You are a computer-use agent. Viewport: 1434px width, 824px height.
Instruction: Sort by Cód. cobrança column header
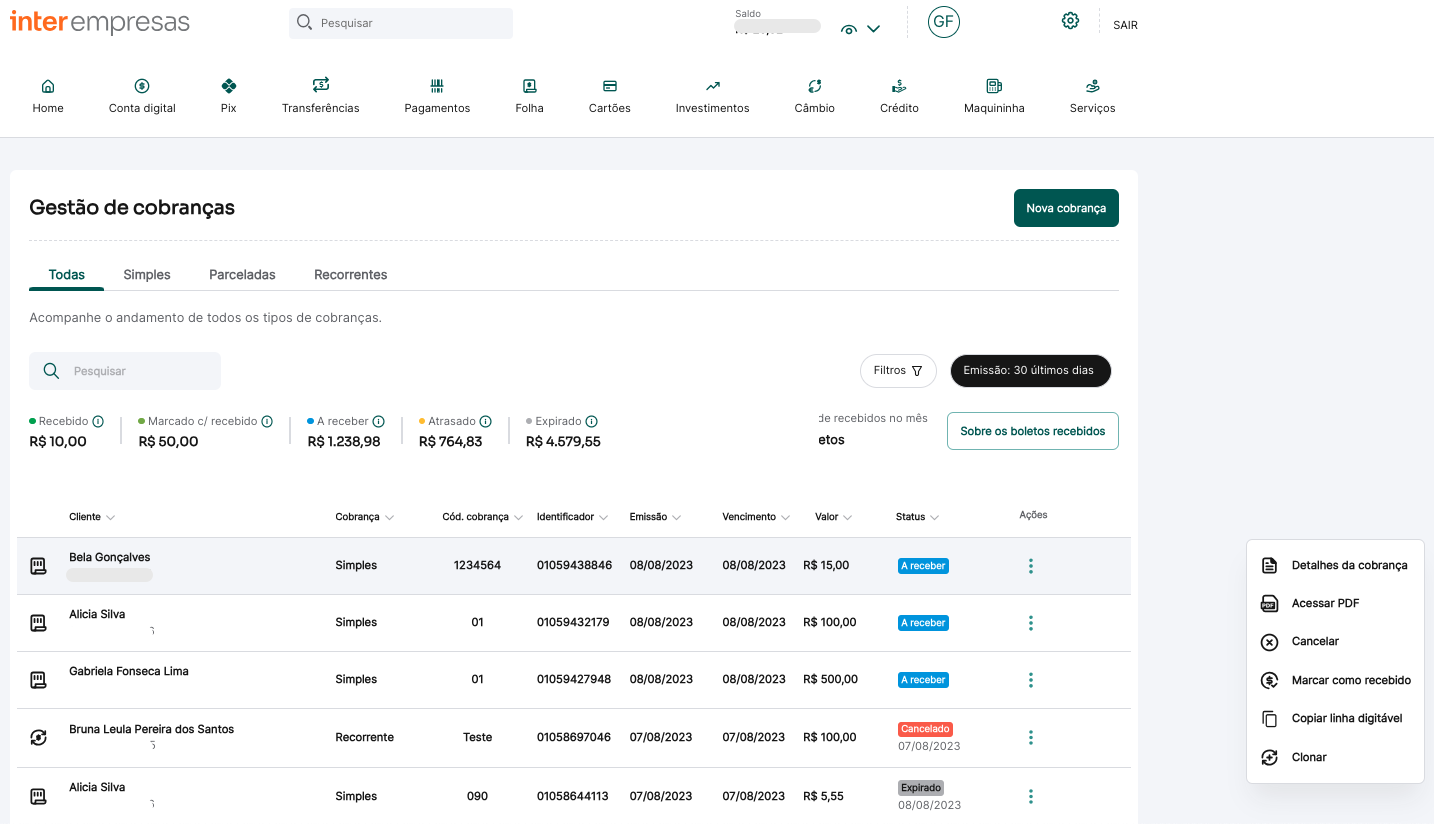(483, 517)
